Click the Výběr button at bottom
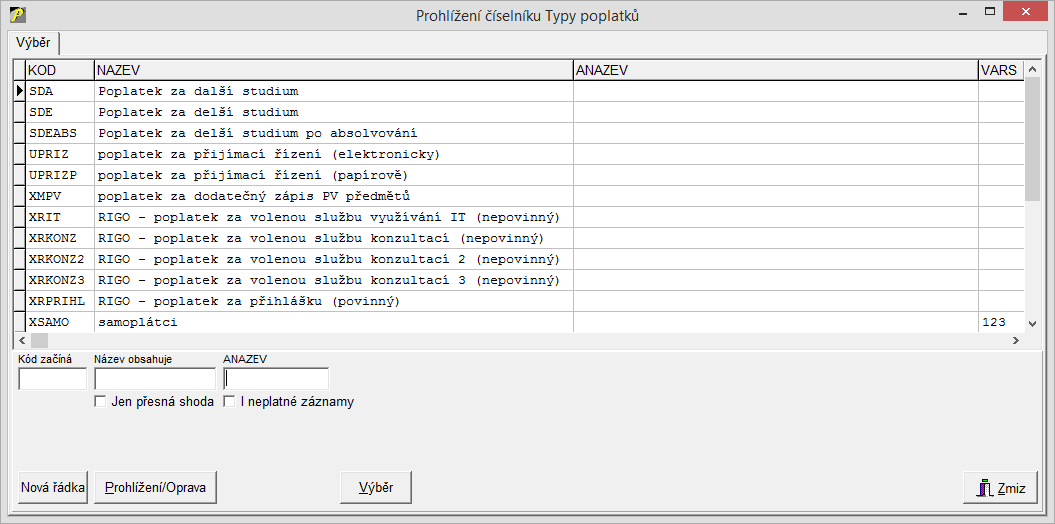Viewport: 1055px width, 524px height. tap(375, 487)
